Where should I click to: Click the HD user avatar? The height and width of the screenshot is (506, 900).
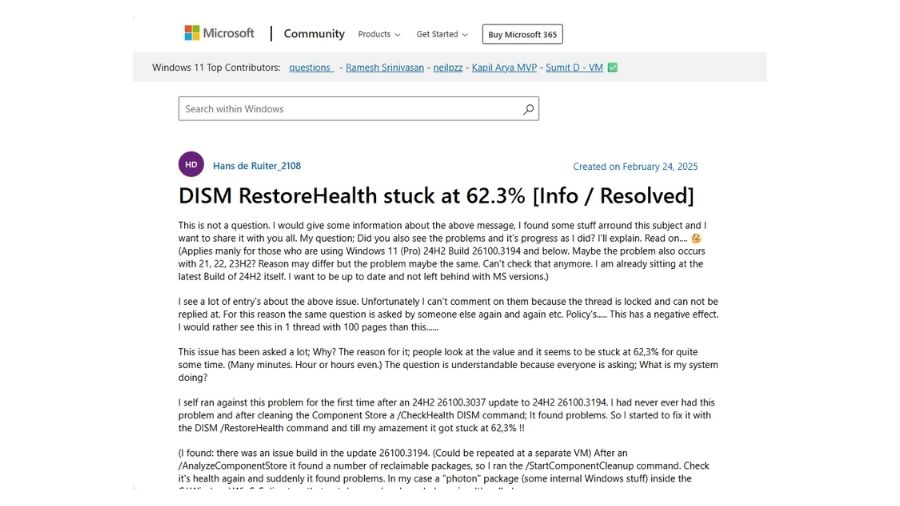point(191,165)
